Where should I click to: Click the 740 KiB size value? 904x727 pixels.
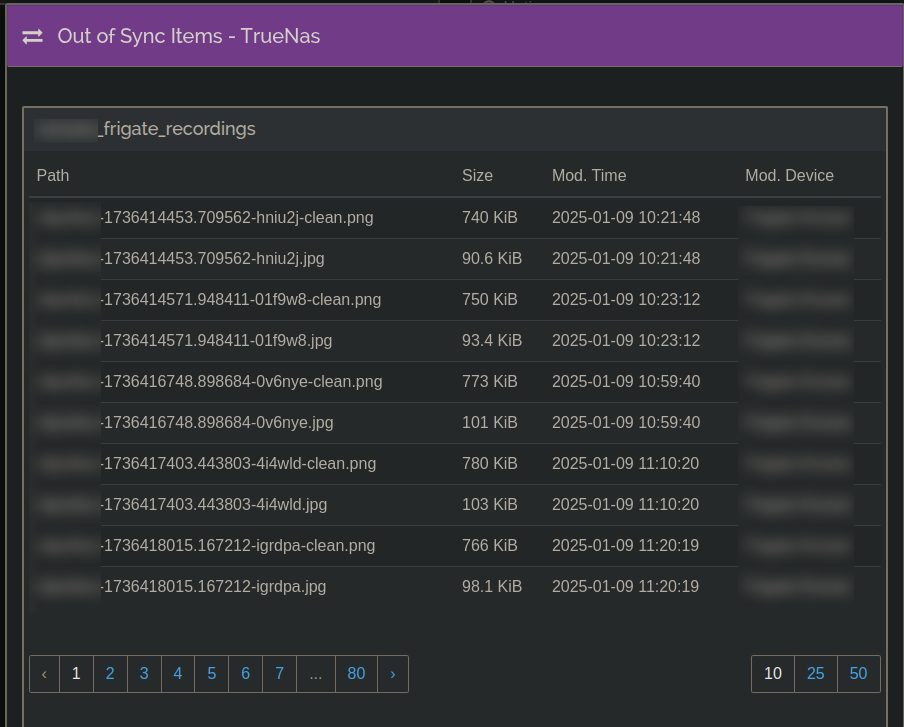pos(489,217)
